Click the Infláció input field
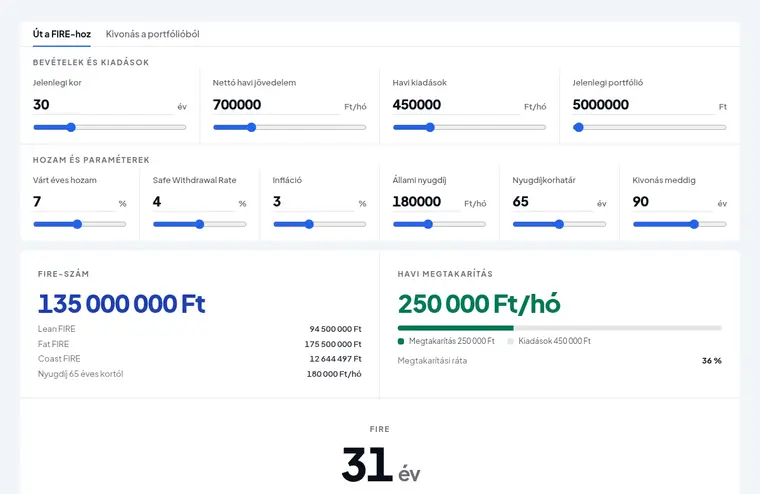 click(x=313, y=202)
